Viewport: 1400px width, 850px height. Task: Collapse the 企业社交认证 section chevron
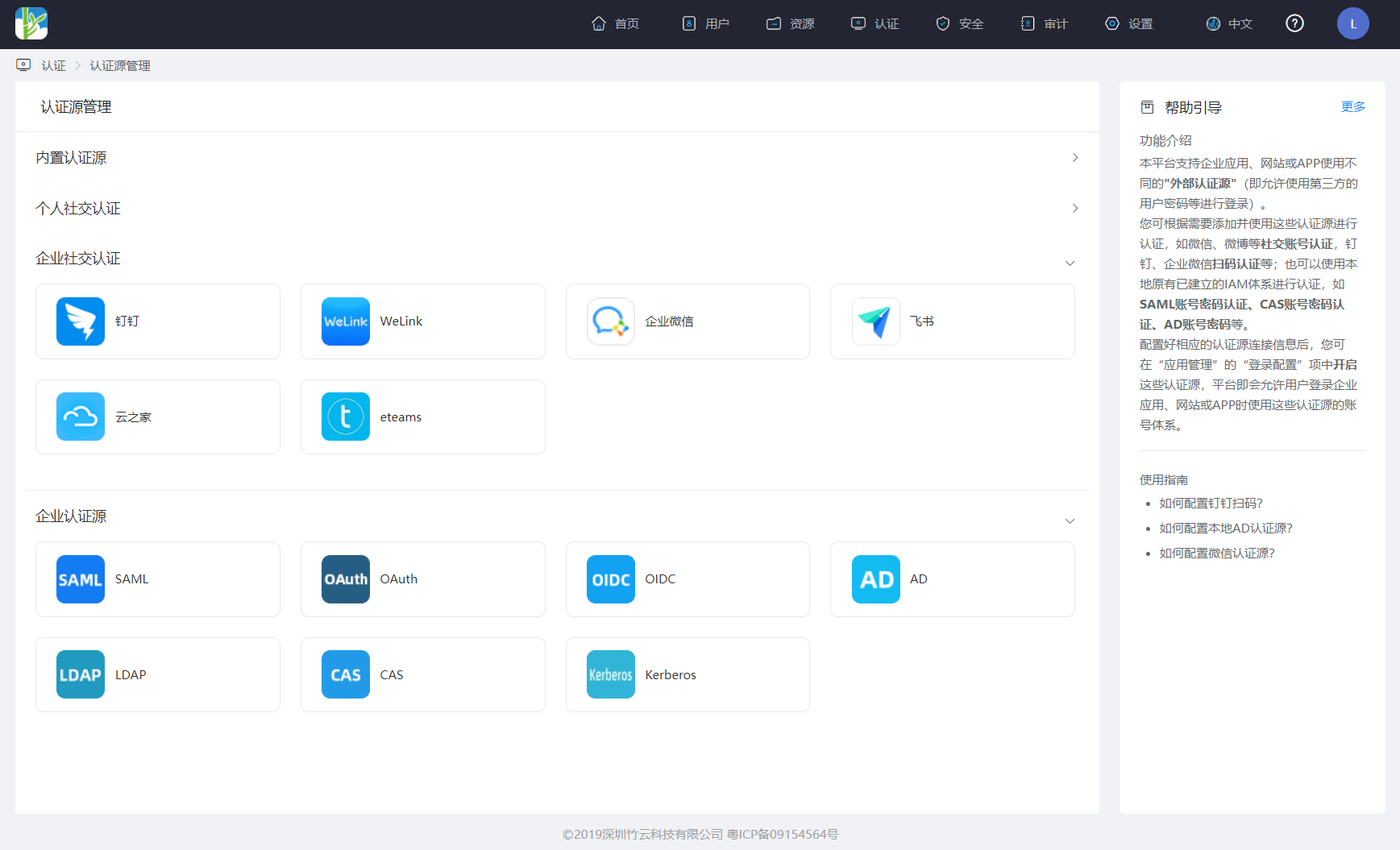tap(1070, 263)
